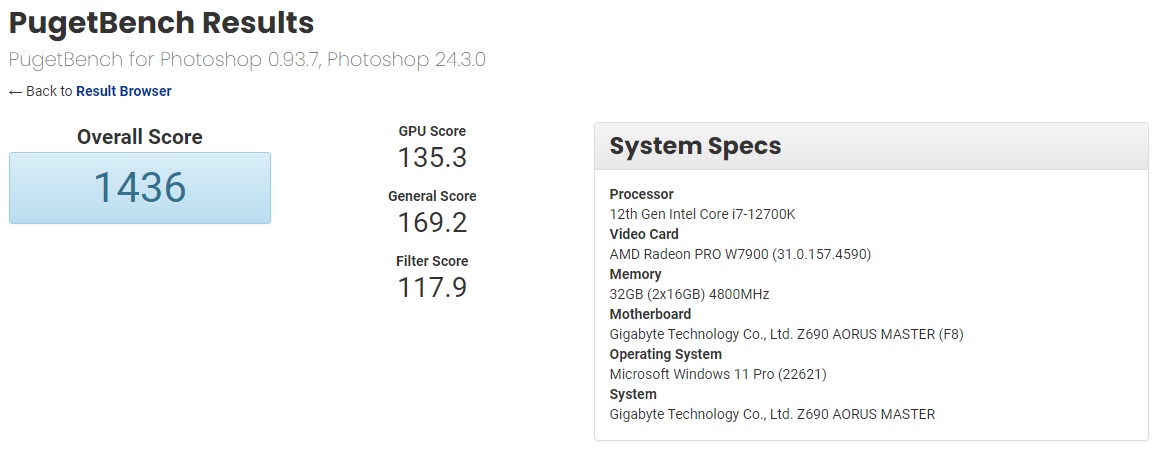This screenshot has height=449, width=1155.
Task: Click the System Specs panel header
Action: click(x=871, y=146)
